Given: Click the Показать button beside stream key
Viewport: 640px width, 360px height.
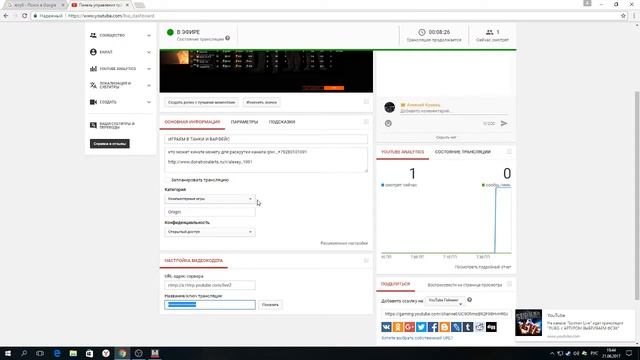Looking at the screenshot, I should tap(270, 305).
